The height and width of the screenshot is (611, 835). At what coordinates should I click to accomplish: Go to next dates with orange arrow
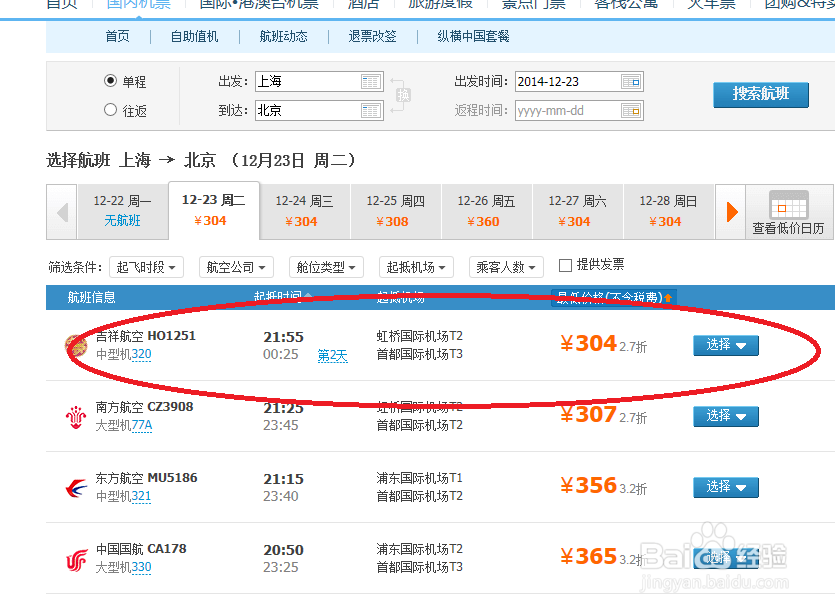click(x=732, y=212)
